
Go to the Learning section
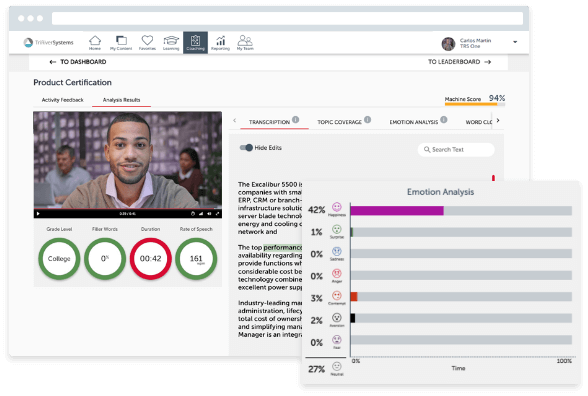click(x=171, y=42)
